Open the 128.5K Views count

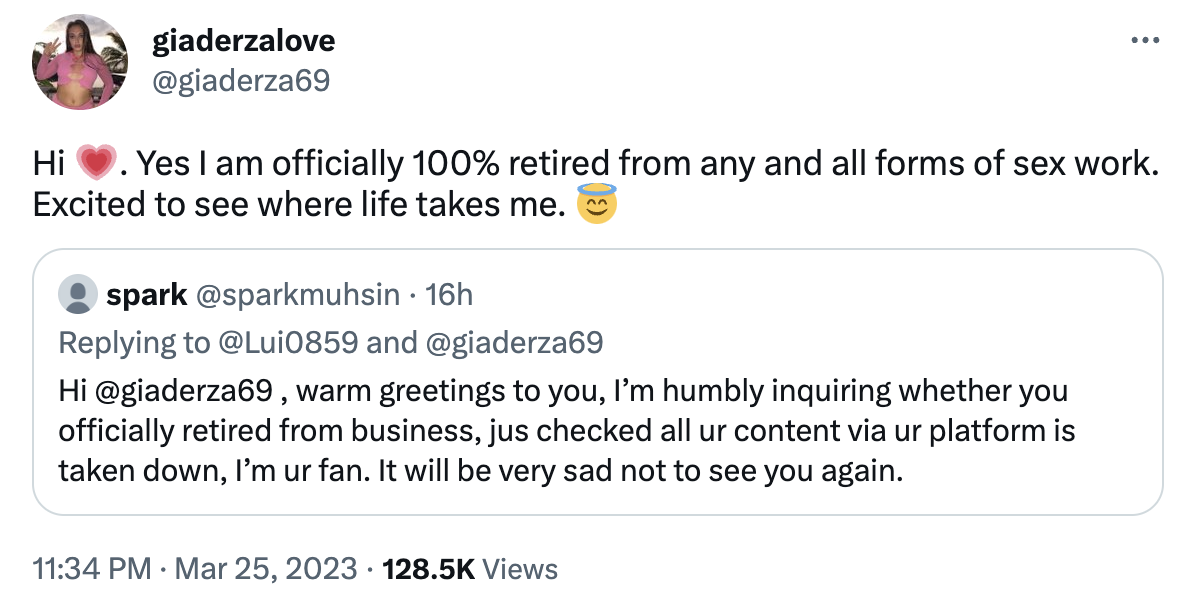(470, 569)
